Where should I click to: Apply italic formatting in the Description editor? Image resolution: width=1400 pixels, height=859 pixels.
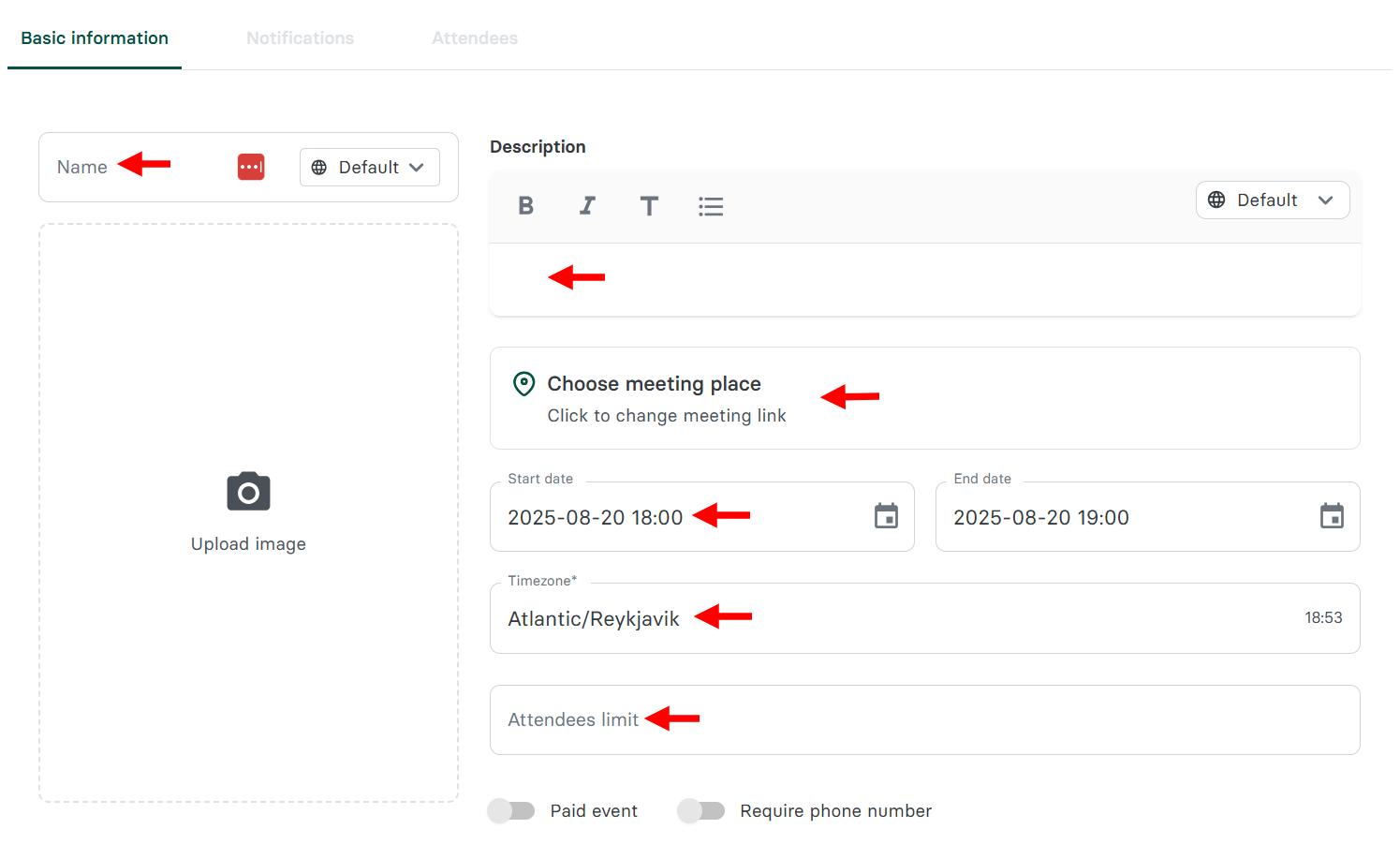point(587,206)
